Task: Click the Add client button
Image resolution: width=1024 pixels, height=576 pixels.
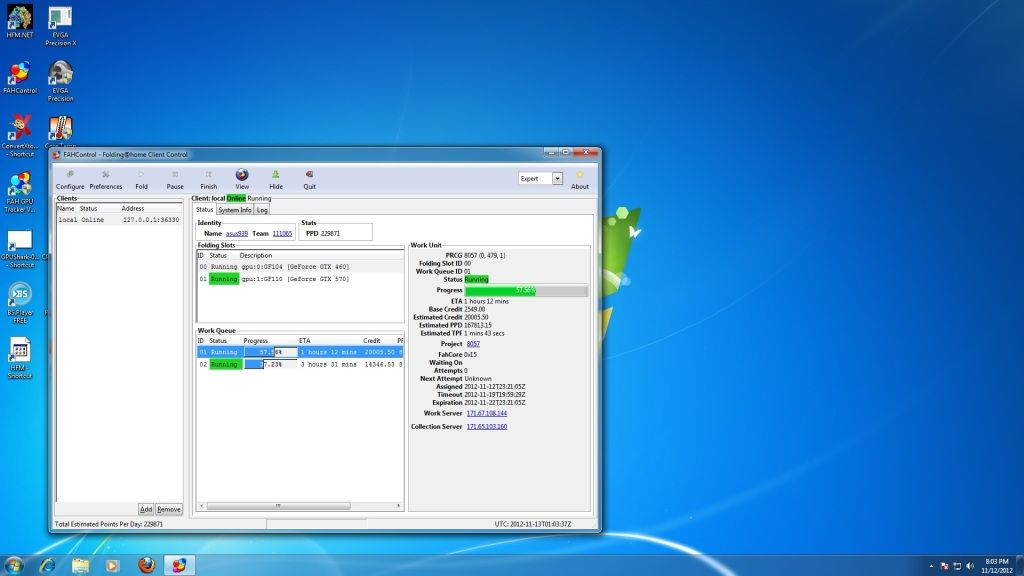Action: coord(146,509)
